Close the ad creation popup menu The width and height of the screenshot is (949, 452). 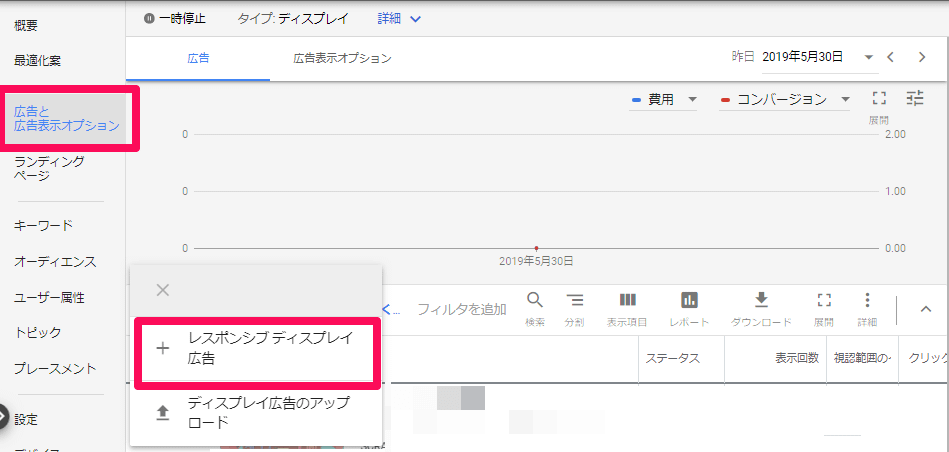(x=163, y=290)
